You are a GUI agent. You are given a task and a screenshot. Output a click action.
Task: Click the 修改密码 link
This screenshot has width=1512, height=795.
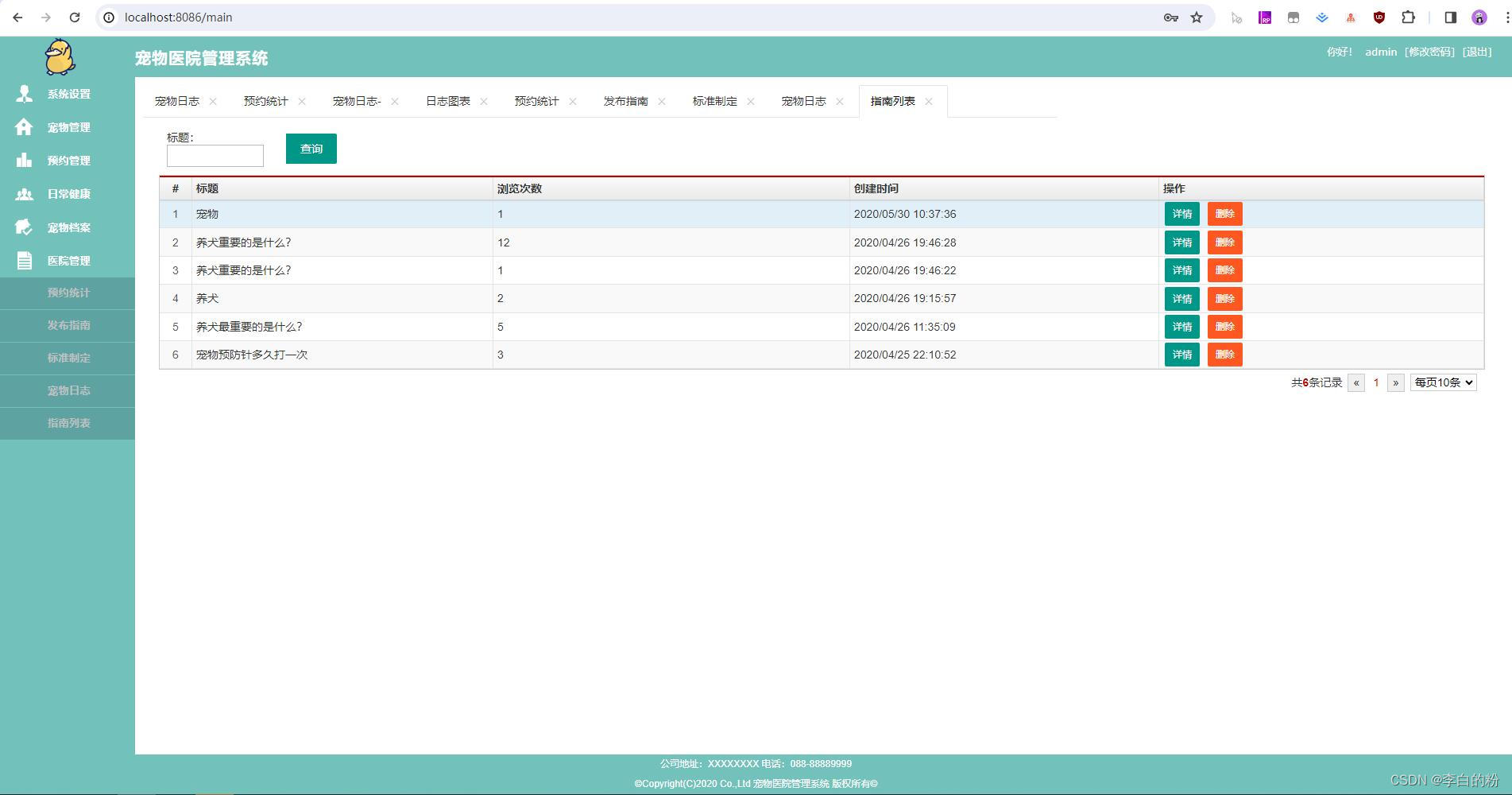(x=1429, y=52)
